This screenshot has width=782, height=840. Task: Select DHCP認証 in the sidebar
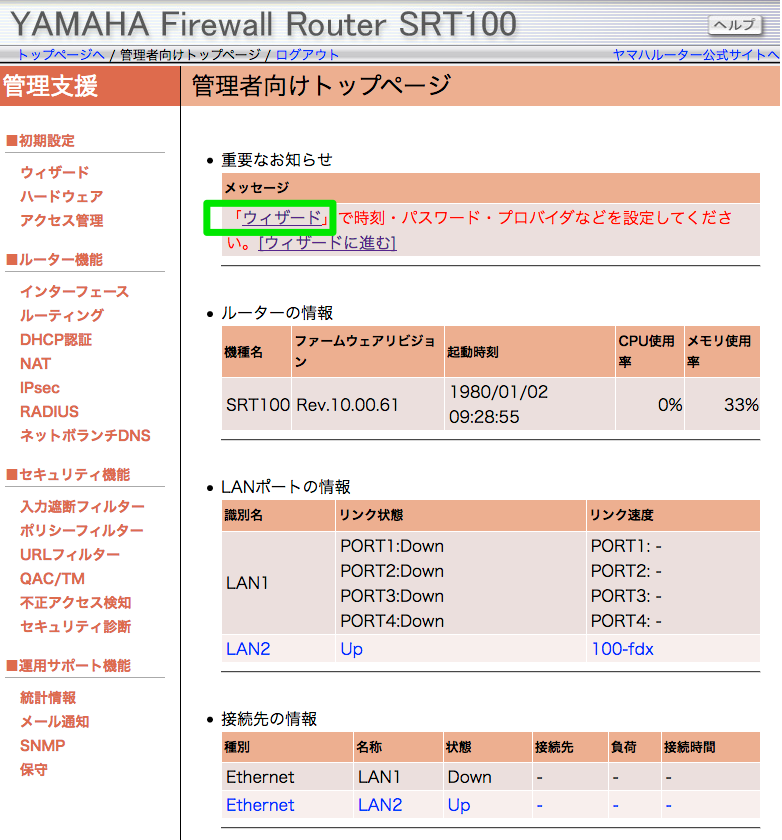point(56,340)
